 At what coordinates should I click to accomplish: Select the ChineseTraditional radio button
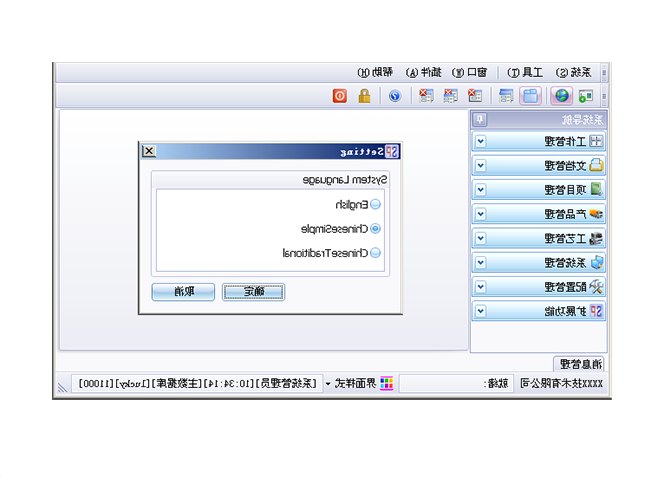[376, 253]
